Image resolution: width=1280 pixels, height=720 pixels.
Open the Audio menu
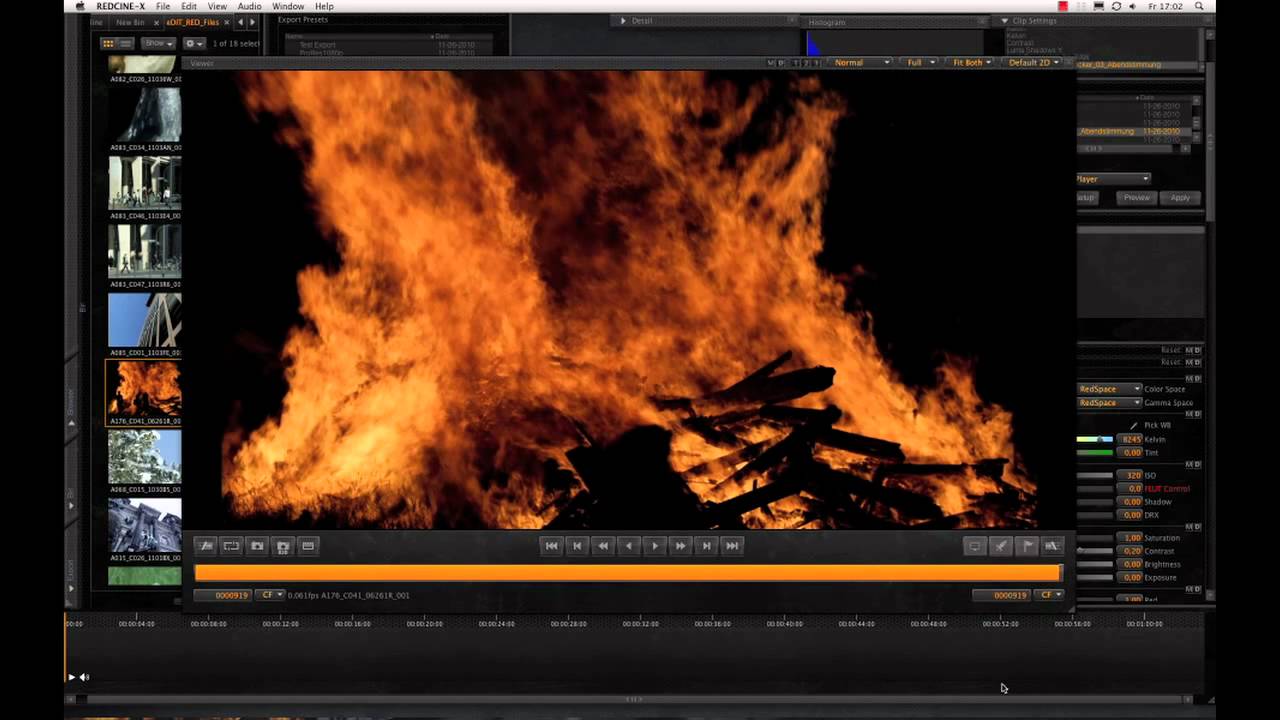[x=249, y=6]
